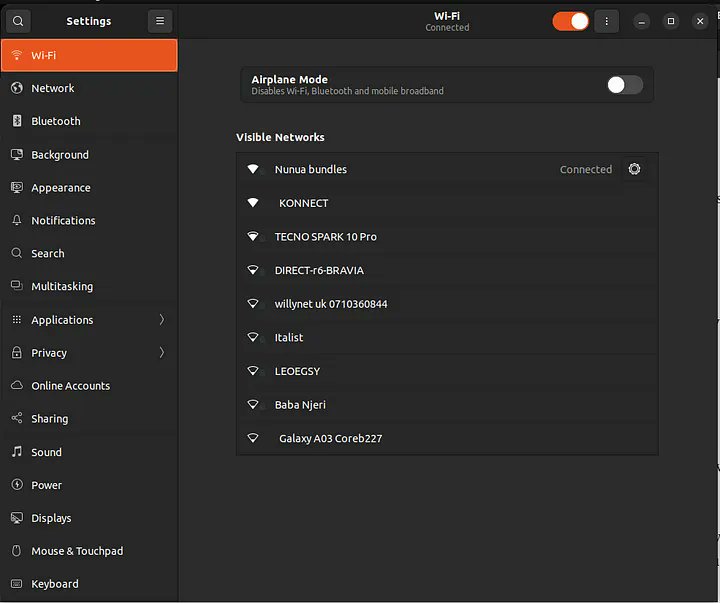Select the LEOEGSY network
This screenshot has height=603, width=720.
(x=447, y=371)
